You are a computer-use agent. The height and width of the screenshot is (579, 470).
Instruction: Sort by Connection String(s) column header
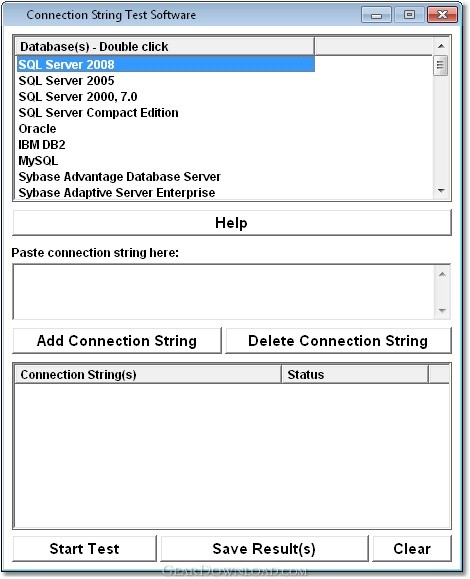[148, 374]
